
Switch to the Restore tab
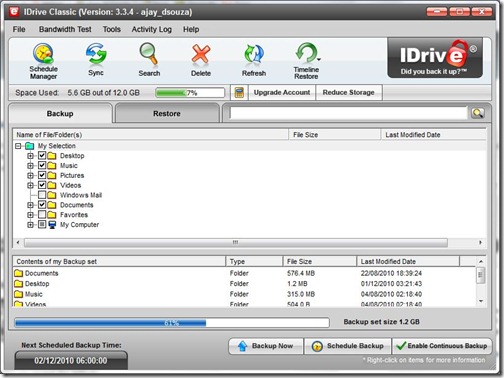tap(167, 113)
